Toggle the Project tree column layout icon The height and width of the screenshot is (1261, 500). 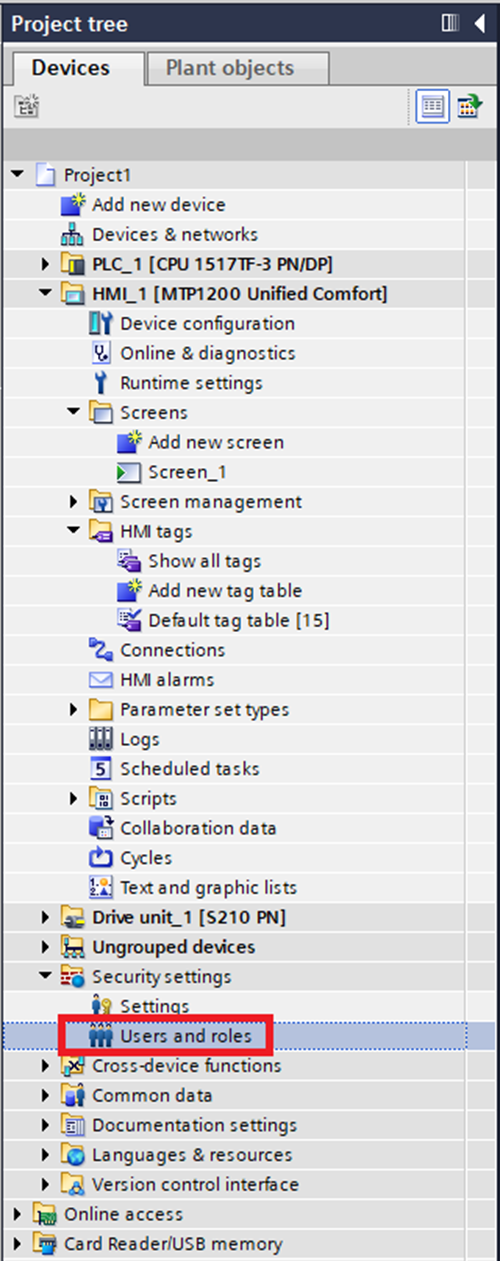click(449, 24)
